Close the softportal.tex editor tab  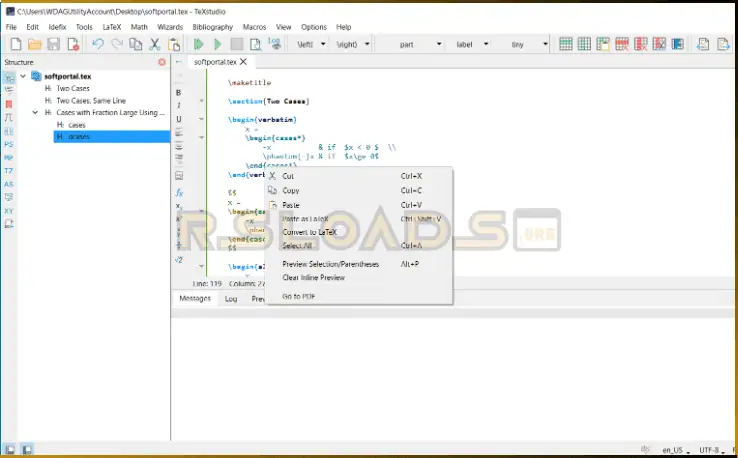coord(243,62)
